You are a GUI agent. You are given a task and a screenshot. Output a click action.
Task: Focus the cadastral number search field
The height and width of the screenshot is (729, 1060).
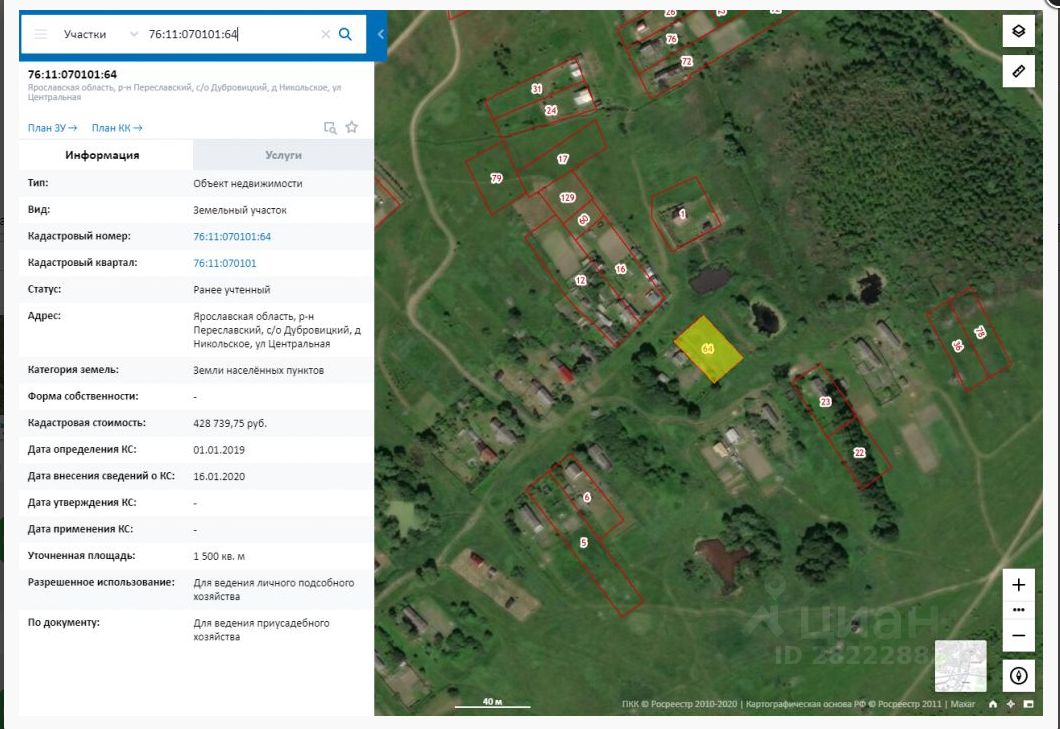tap(230, 34)
